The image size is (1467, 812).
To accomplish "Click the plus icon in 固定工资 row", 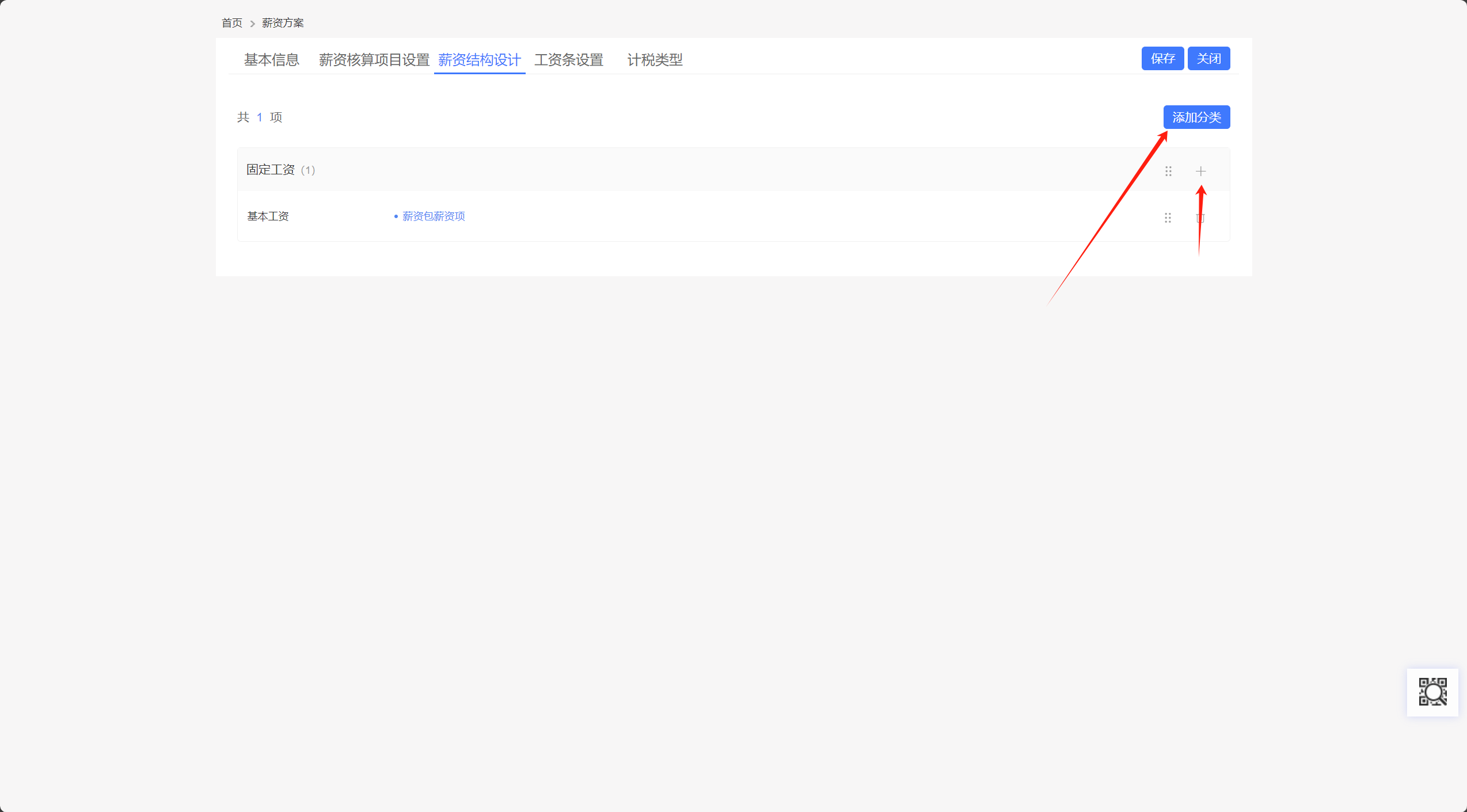I will (x=1200, y=171).
